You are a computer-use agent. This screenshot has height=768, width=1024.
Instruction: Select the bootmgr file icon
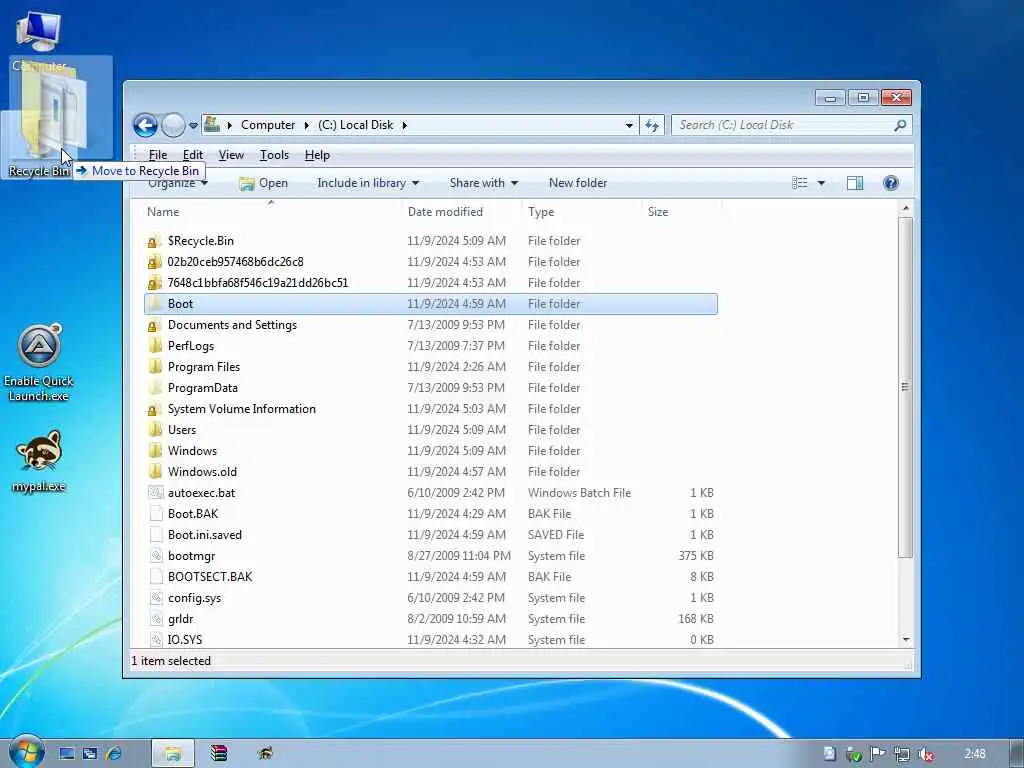[x=155, y=556]
